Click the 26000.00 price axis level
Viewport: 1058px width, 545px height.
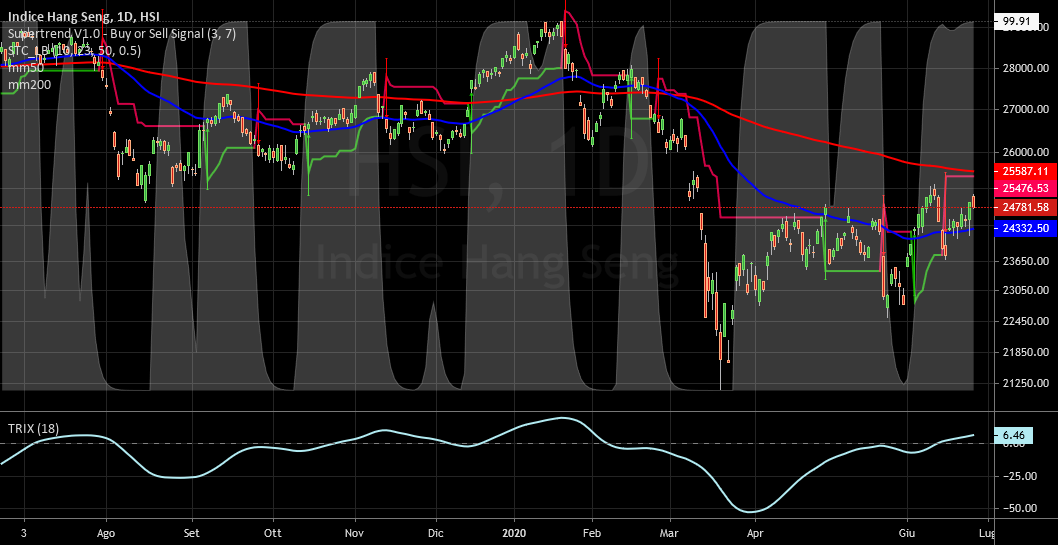(1026, 153)
